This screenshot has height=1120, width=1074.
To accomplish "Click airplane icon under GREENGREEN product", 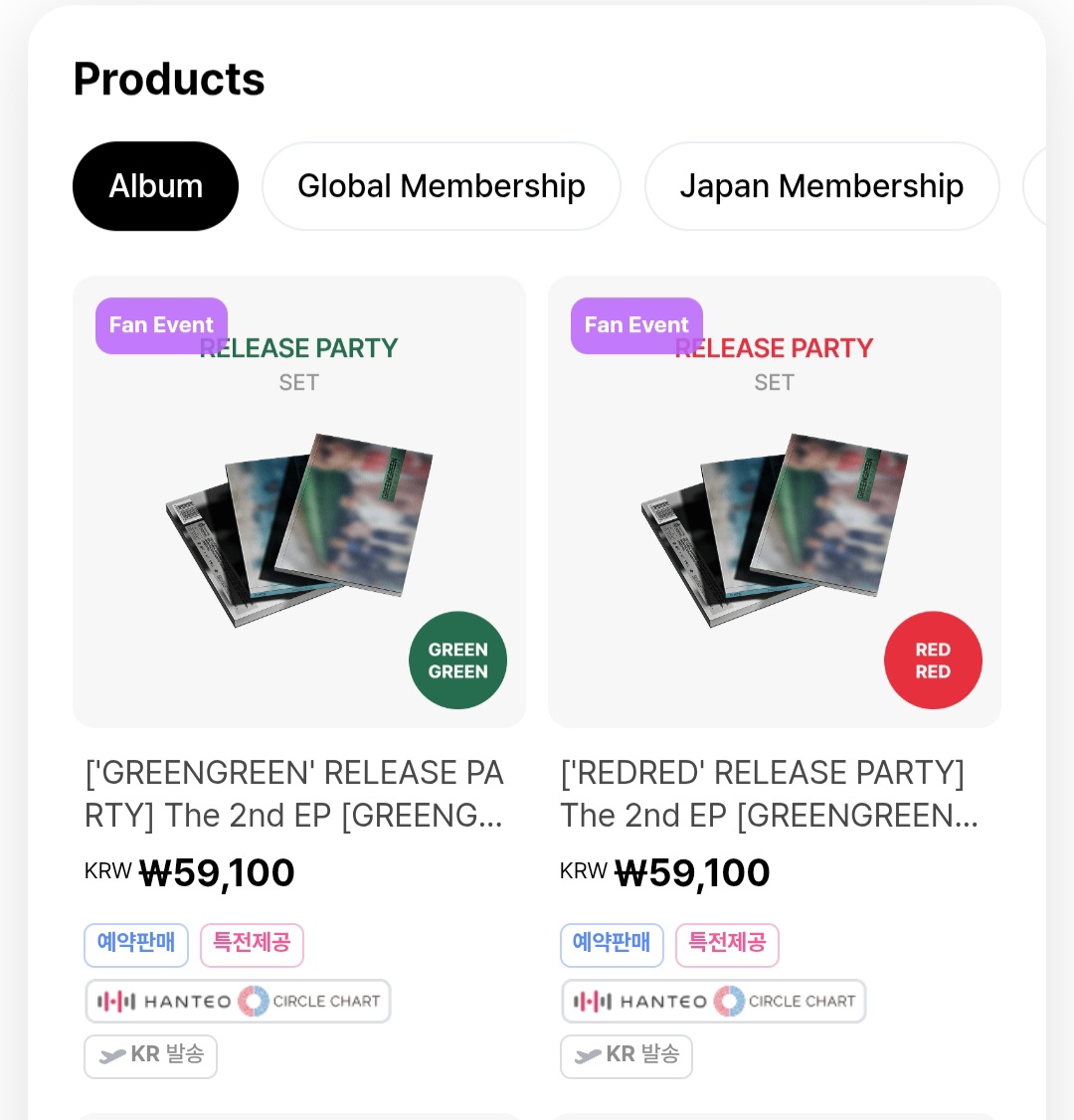I will (x=112, y=1056).
